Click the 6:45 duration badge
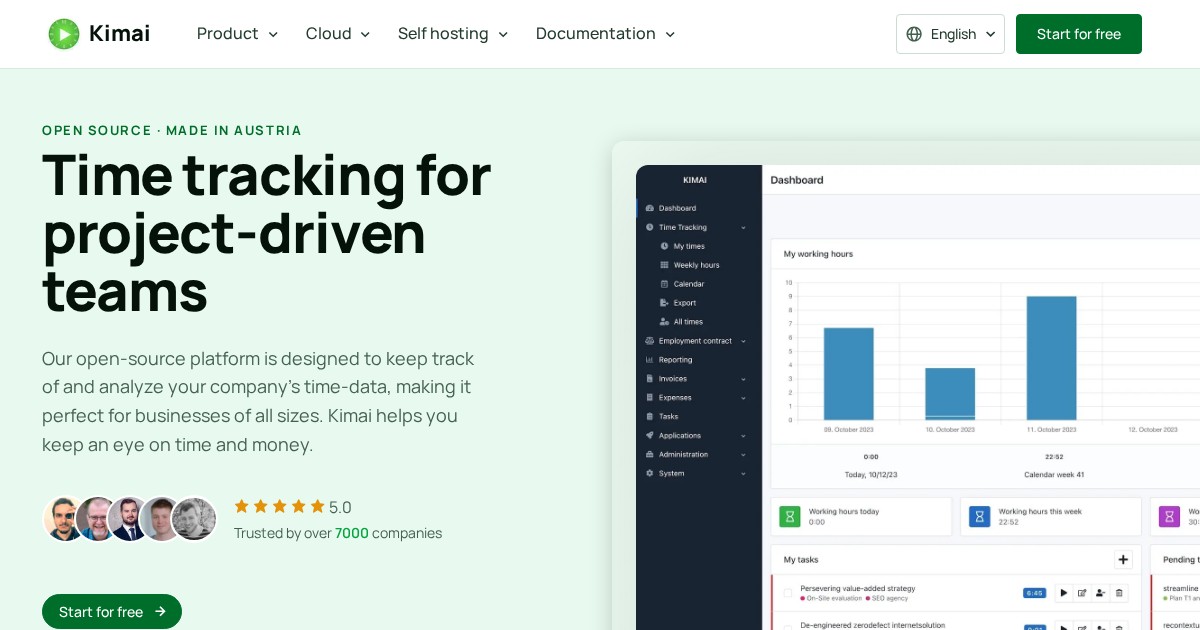The image size is (1200, 630). tap(1034, 593)
